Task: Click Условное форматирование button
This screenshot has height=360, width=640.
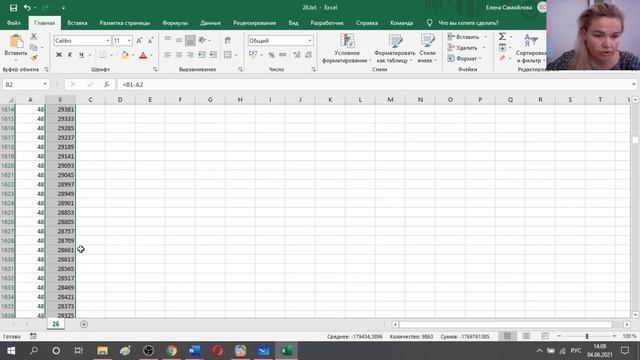Action: coord(347,49)
